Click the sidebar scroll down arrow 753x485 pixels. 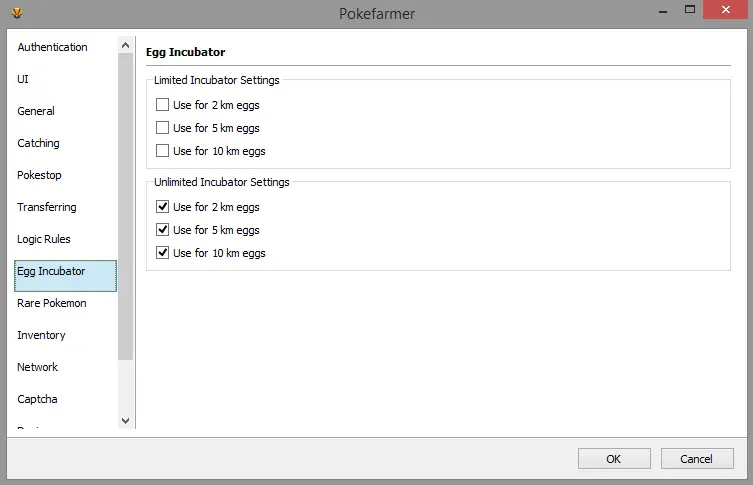(125, 421)
